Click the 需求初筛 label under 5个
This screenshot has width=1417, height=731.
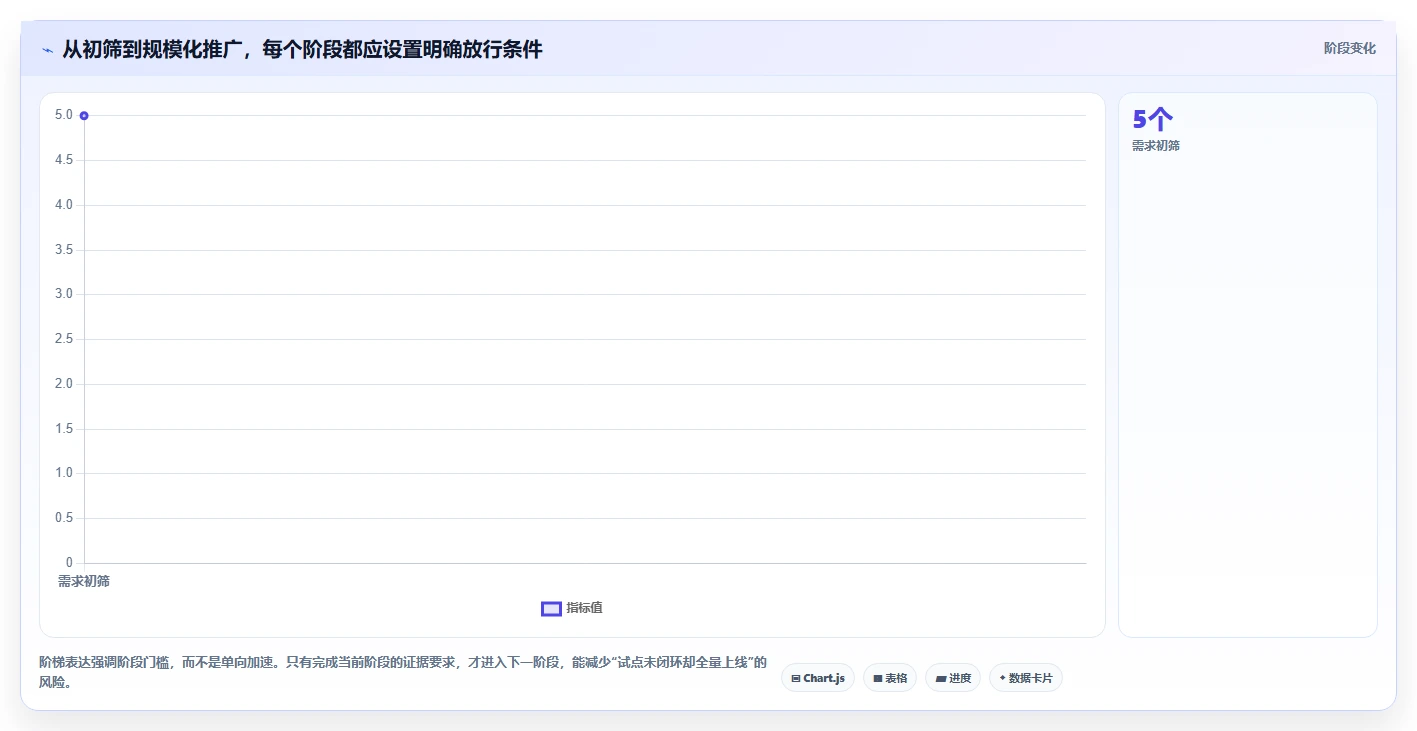tap(1156, 146)
